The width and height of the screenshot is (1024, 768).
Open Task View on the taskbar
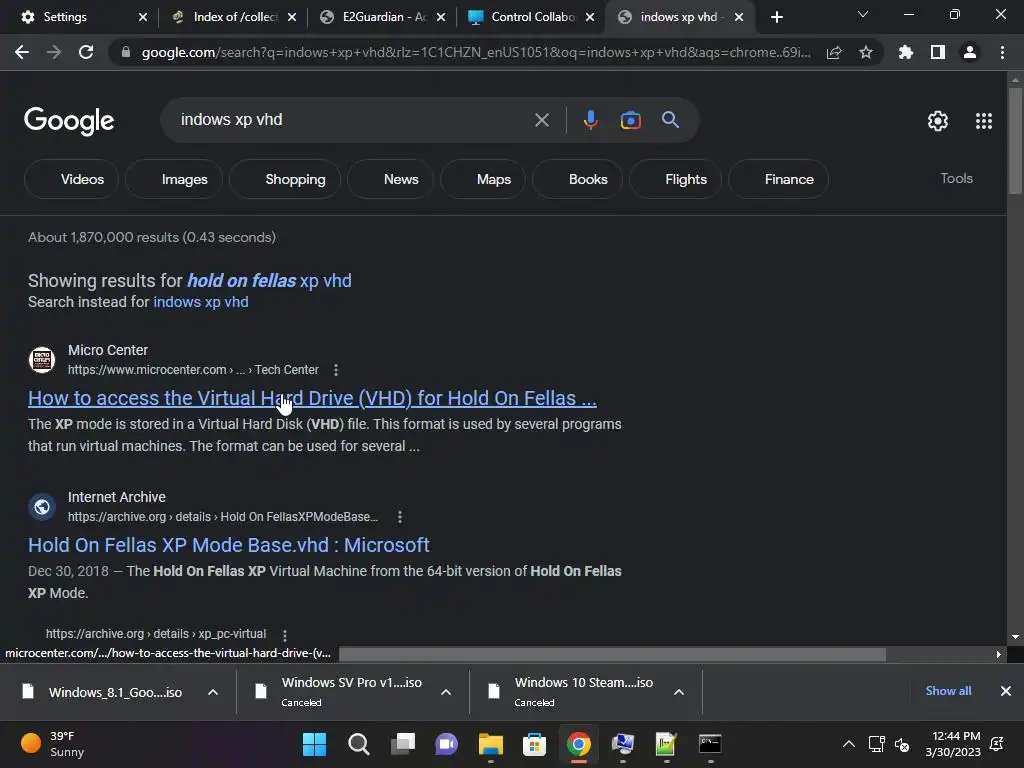[403, 744]
